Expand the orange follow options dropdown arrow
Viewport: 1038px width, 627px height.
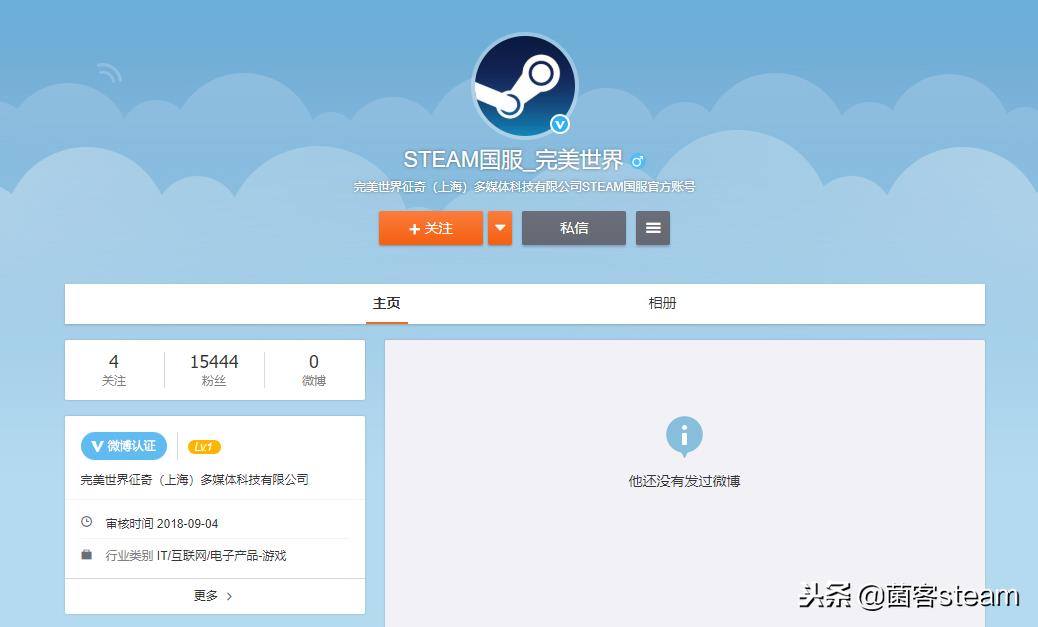point(500,228)
